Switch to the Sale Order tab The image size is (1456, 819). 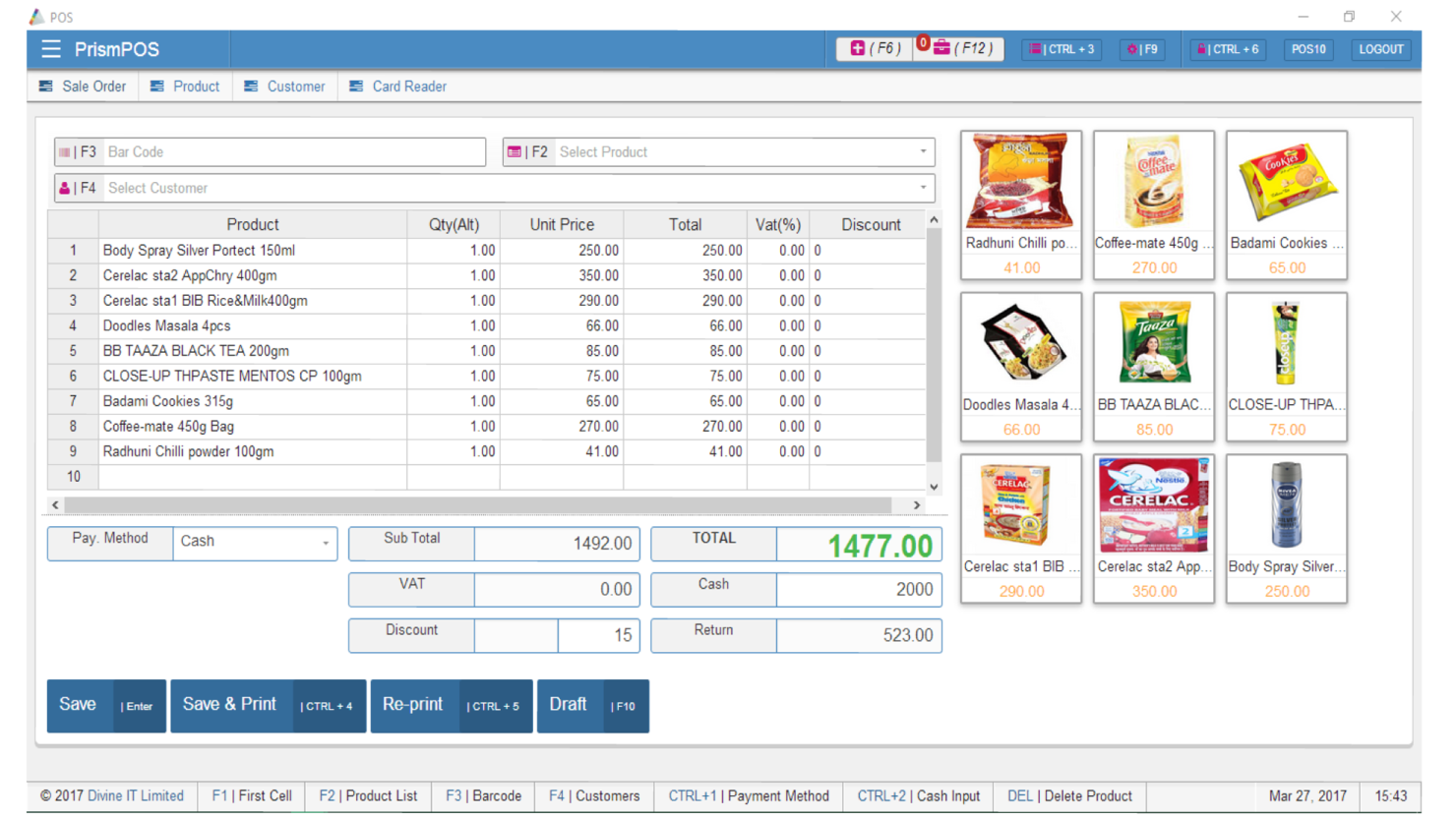(83, 87)
